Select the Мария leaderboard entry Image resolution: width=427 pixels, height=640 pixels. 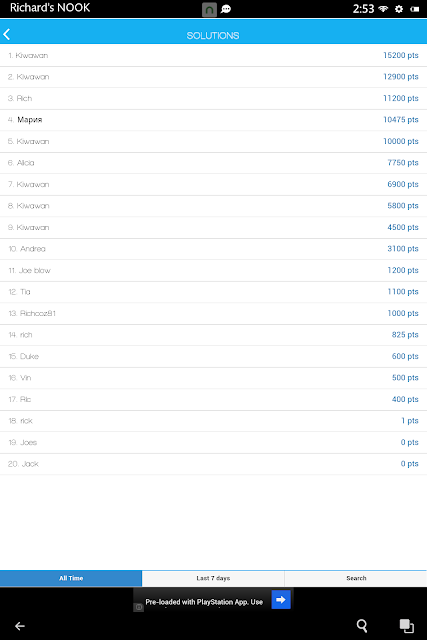tap(214, 120)
